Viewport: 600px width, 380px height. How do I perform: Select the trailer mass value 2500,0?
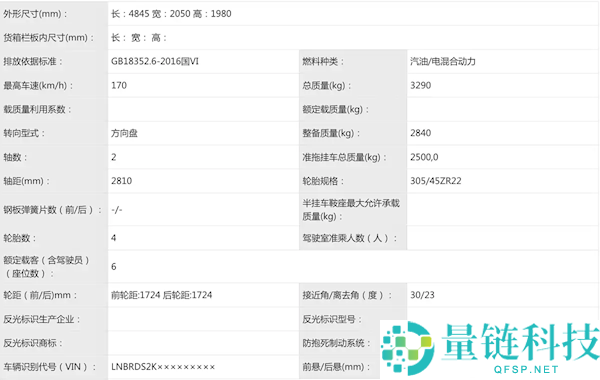pos(424,157)
